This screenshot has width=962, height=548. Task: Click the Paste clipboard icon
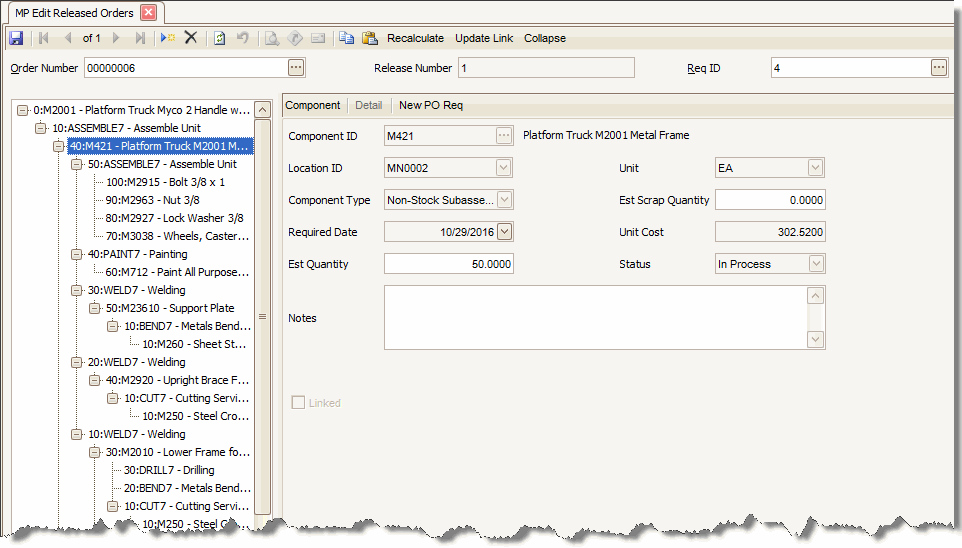pyautogui.click(x=369, y=38)
